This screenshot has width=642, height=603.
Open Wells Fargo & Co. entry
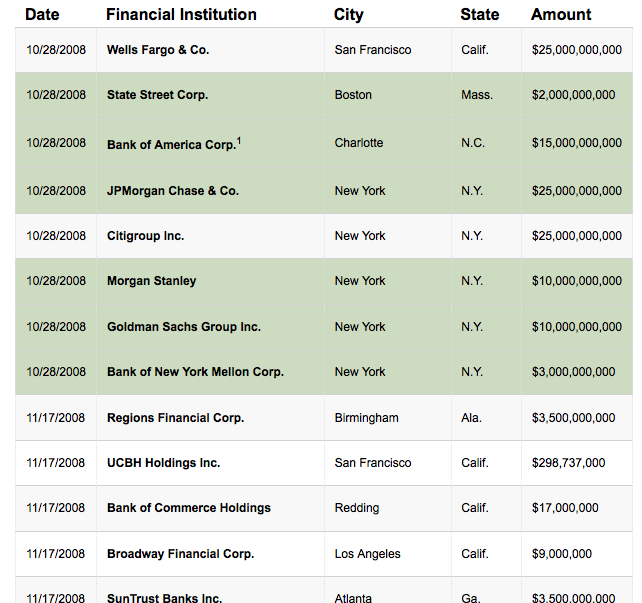point(158,50)
